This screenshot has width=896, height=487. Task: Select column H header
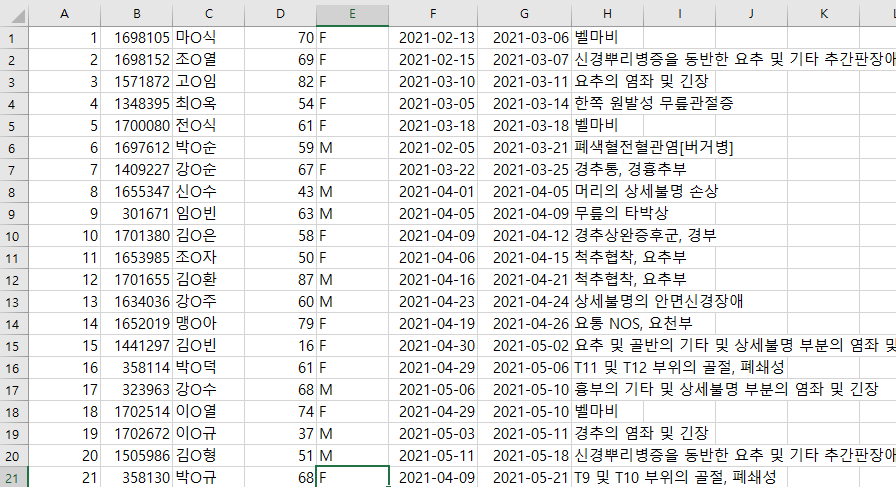pyautogui.click(x=607, y=14)
